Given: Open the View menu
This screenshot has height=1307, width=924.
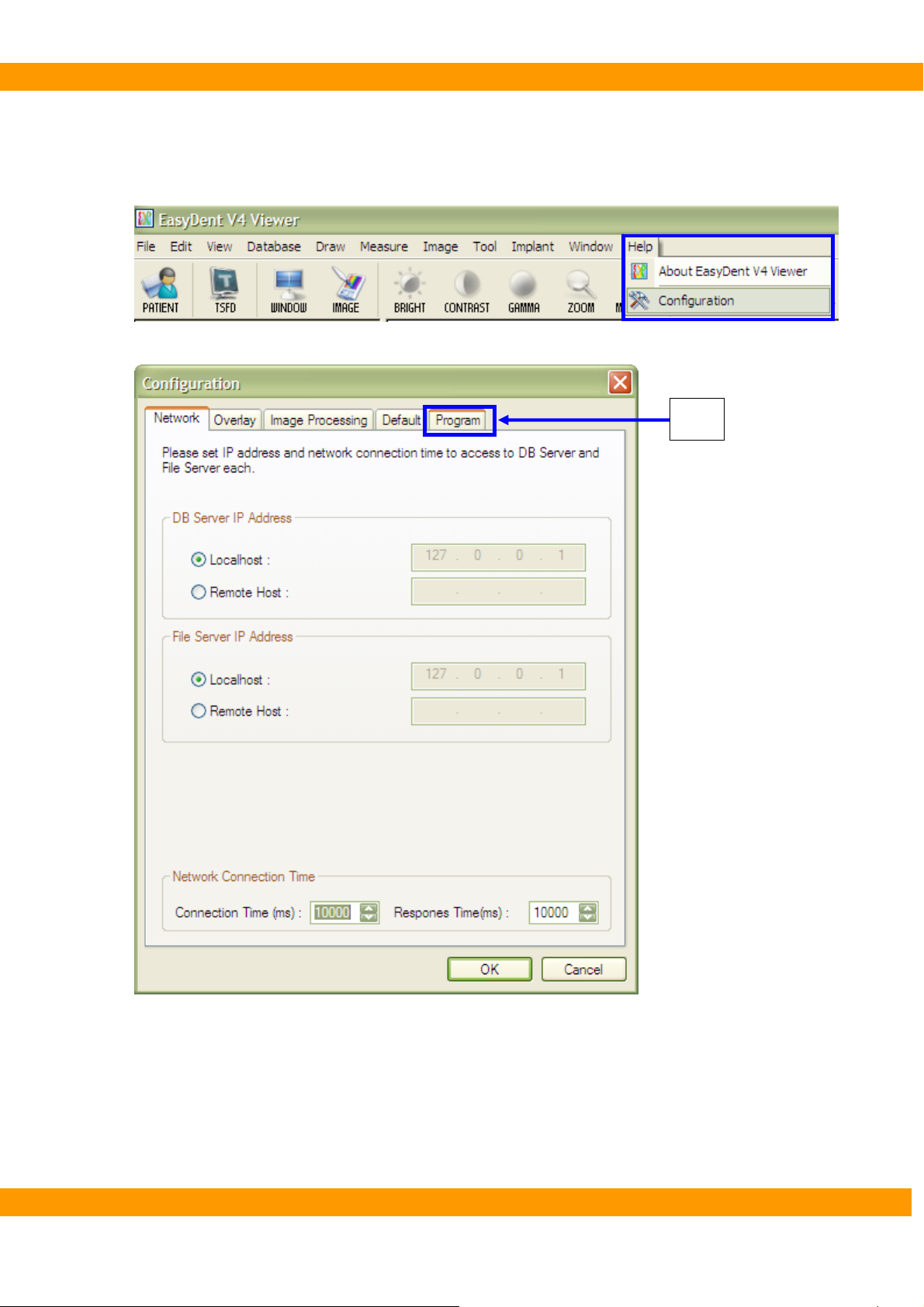Looking at the screenshot, I should pyautogui.click(x=220, y=247).
